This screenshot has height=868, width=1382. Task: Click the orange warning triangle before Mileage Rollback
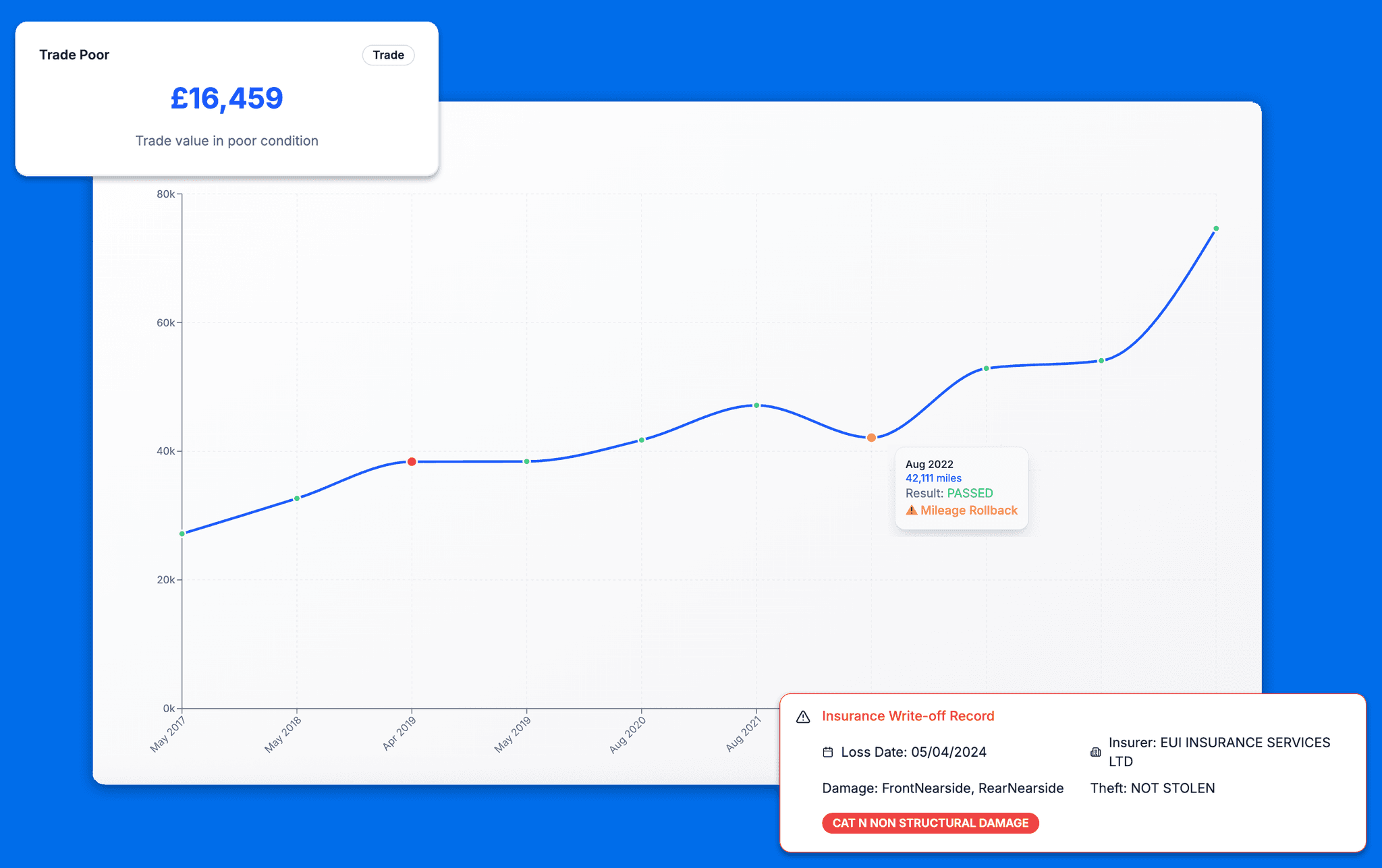click(x=911, y=511)
